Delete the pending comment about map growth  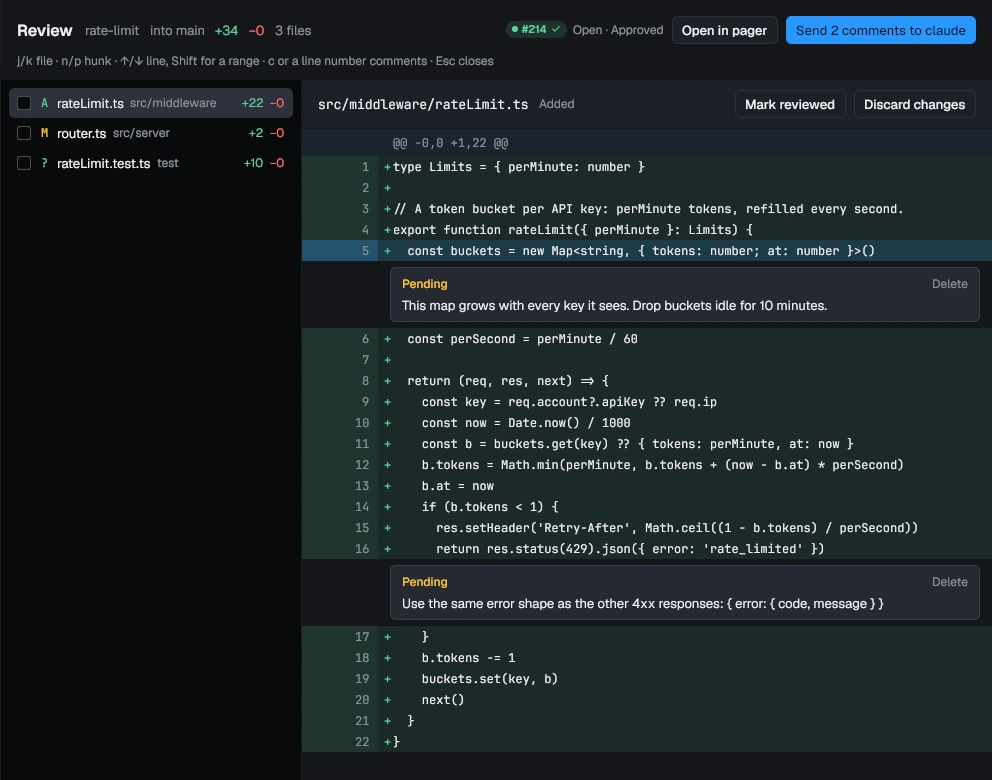949,284
